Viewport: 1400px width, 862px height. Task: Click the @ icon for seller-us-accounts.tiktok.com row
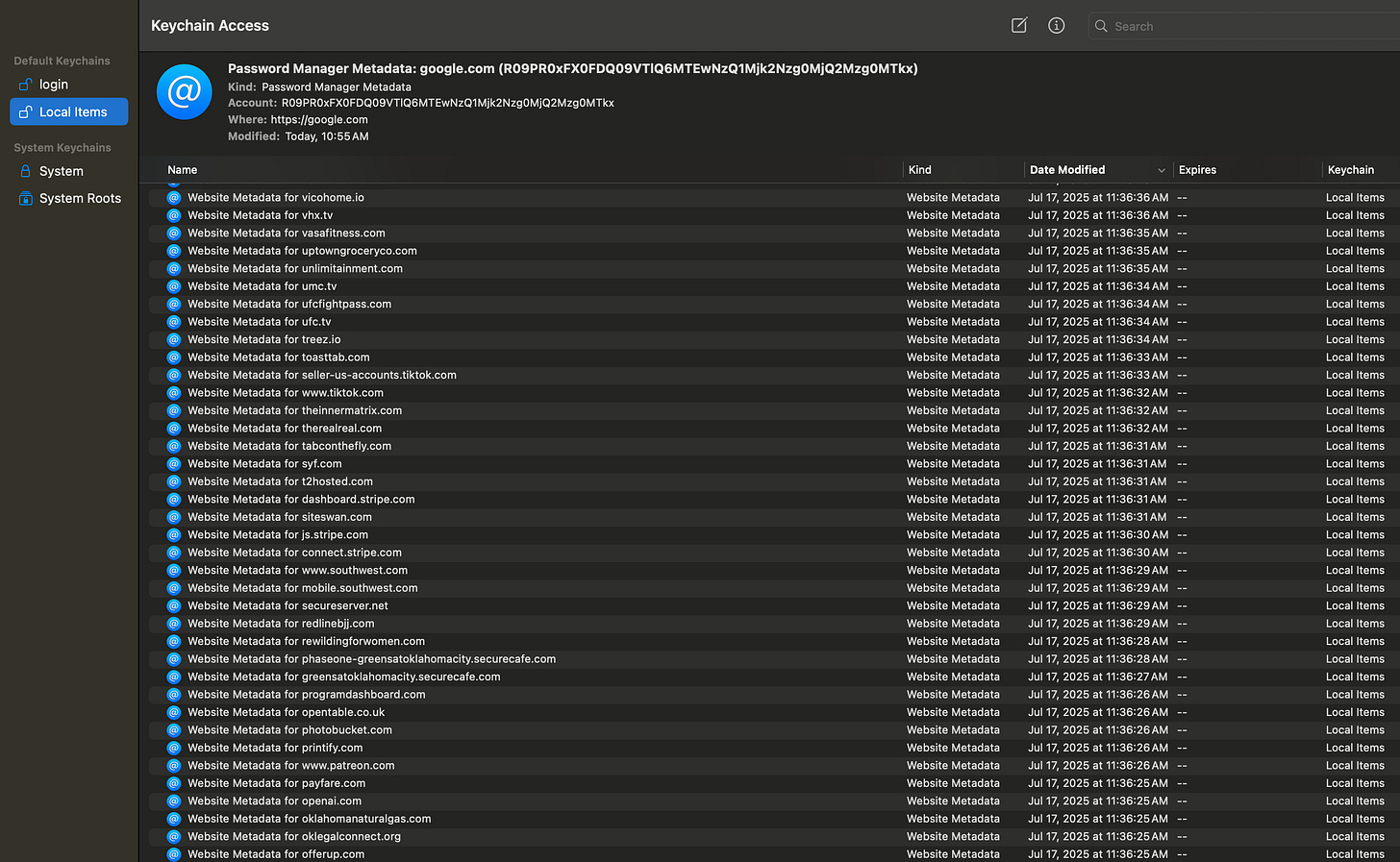tap(174, 375)
